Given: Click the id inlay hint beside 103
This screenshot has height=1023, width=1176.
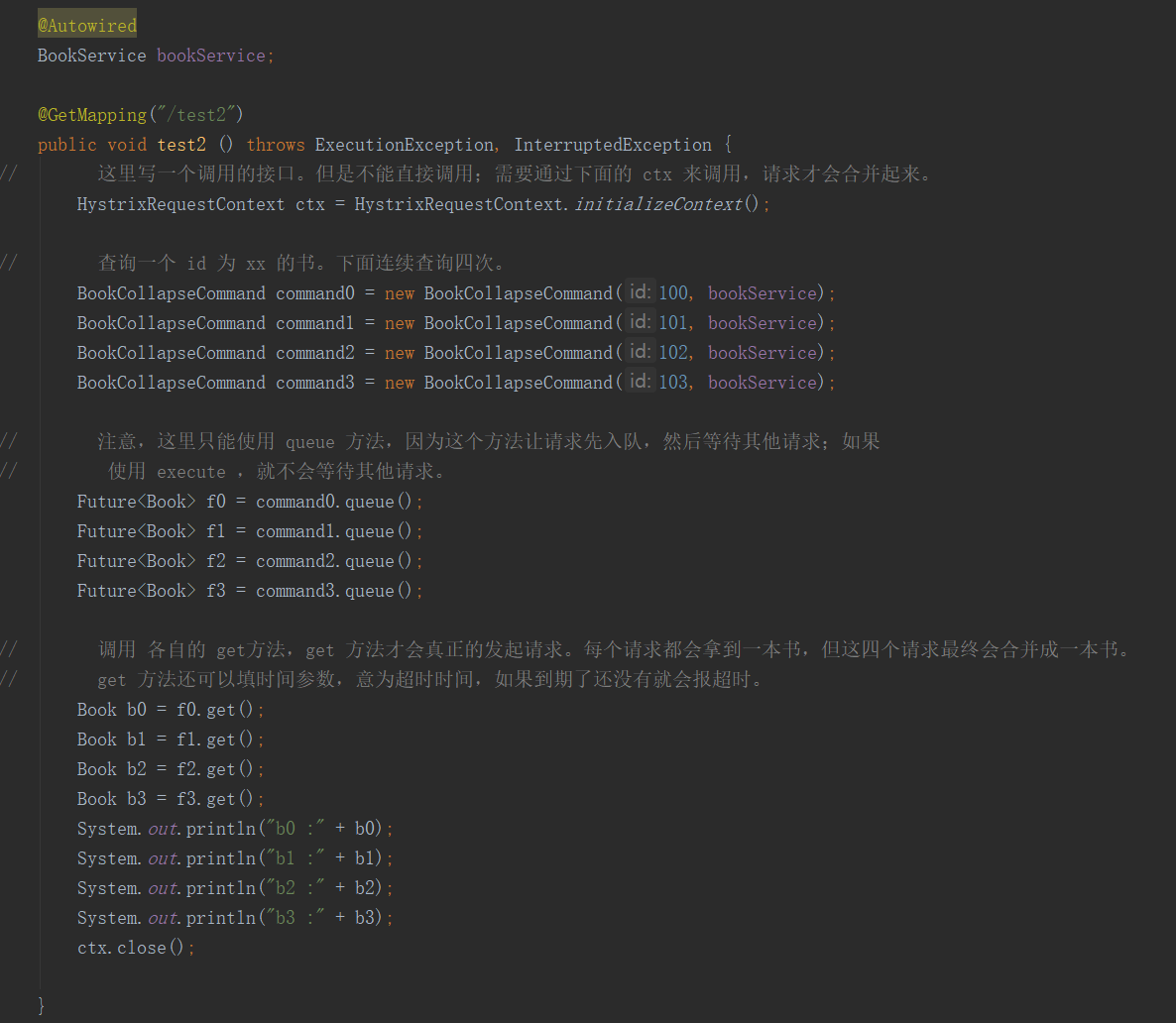Looking at the screenshot, I should [x=639, y=382].
